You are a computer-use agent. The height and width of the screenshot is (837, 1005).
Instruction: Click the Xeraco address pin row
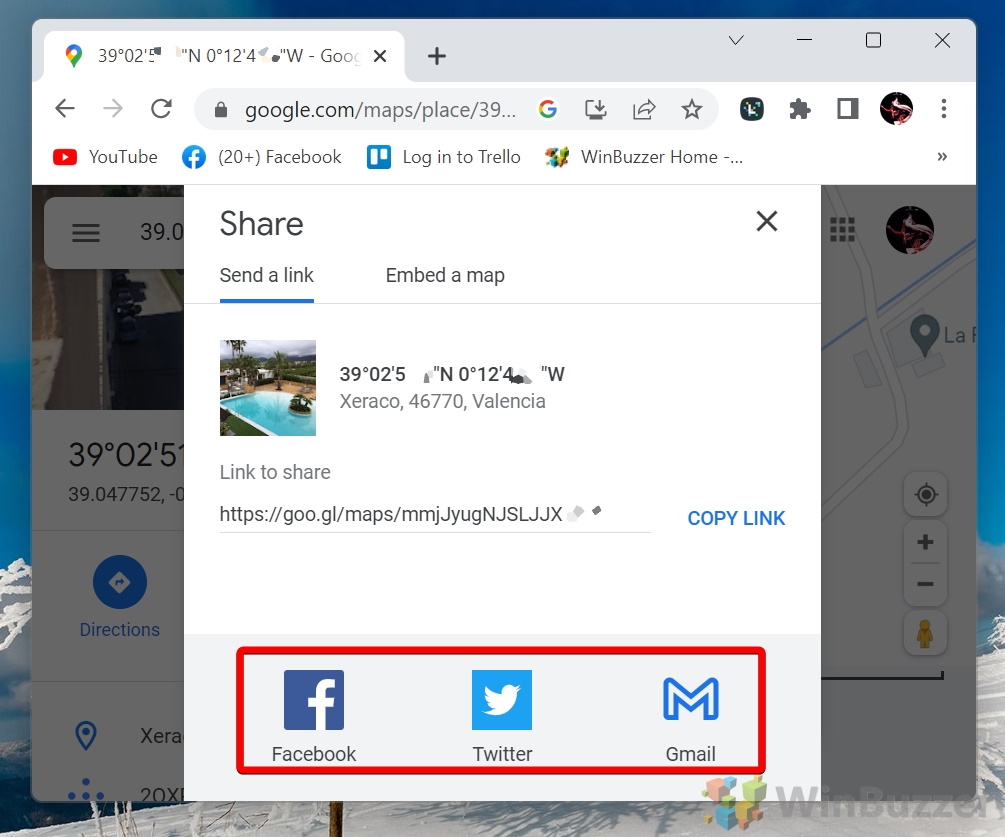pos(108,736)
